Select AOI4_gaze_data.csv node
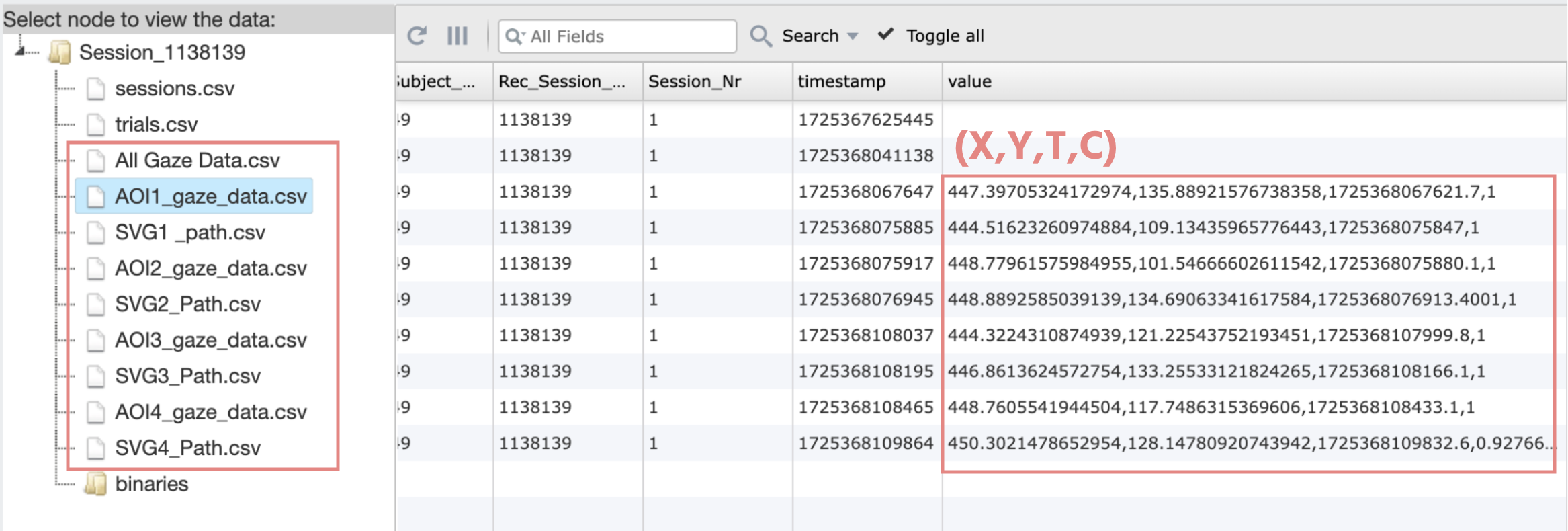Image resolution: width=1568 pixels, height=531 pixels. (x=210, y=412)
